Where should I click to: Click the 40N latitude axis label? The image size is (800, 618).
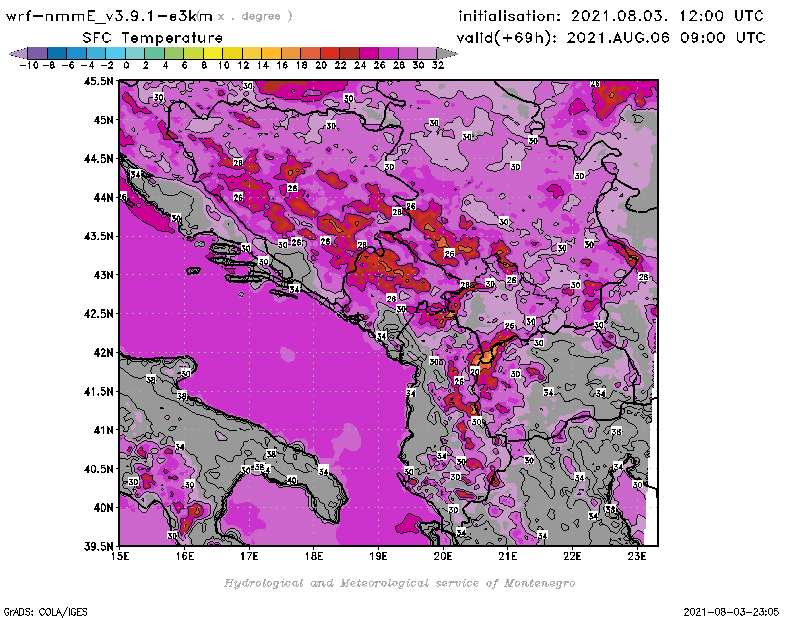[103, 508]
